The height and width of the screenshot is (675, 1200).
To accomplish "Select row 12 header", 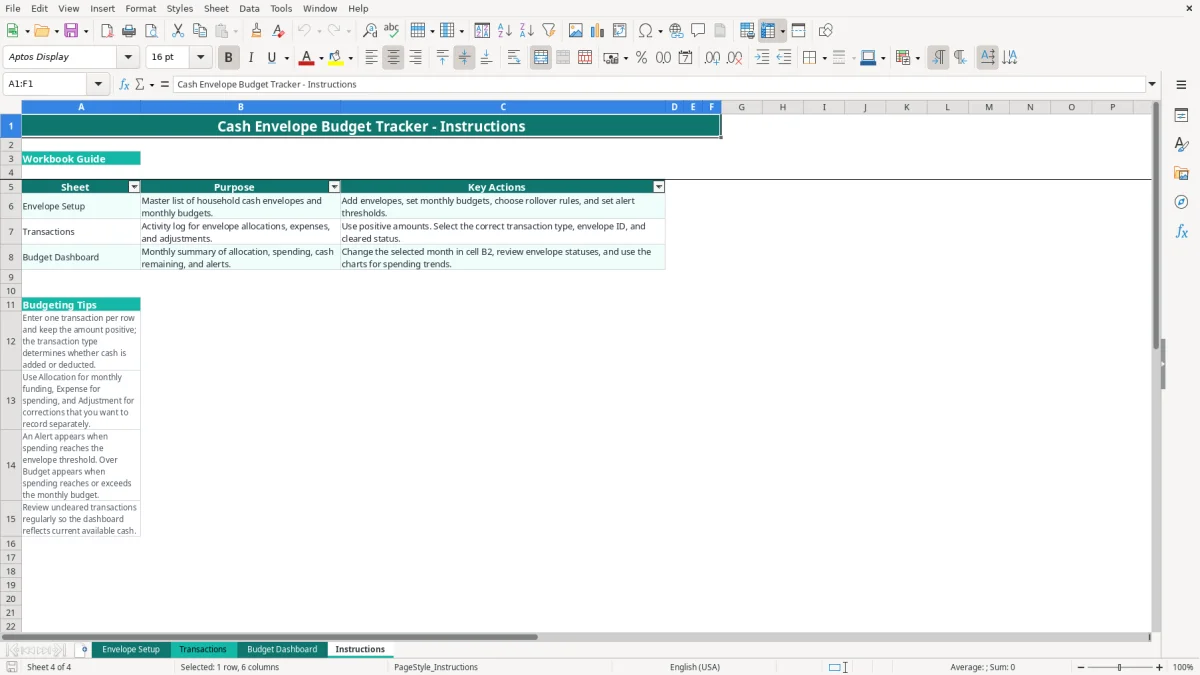I will click(11, 341).
